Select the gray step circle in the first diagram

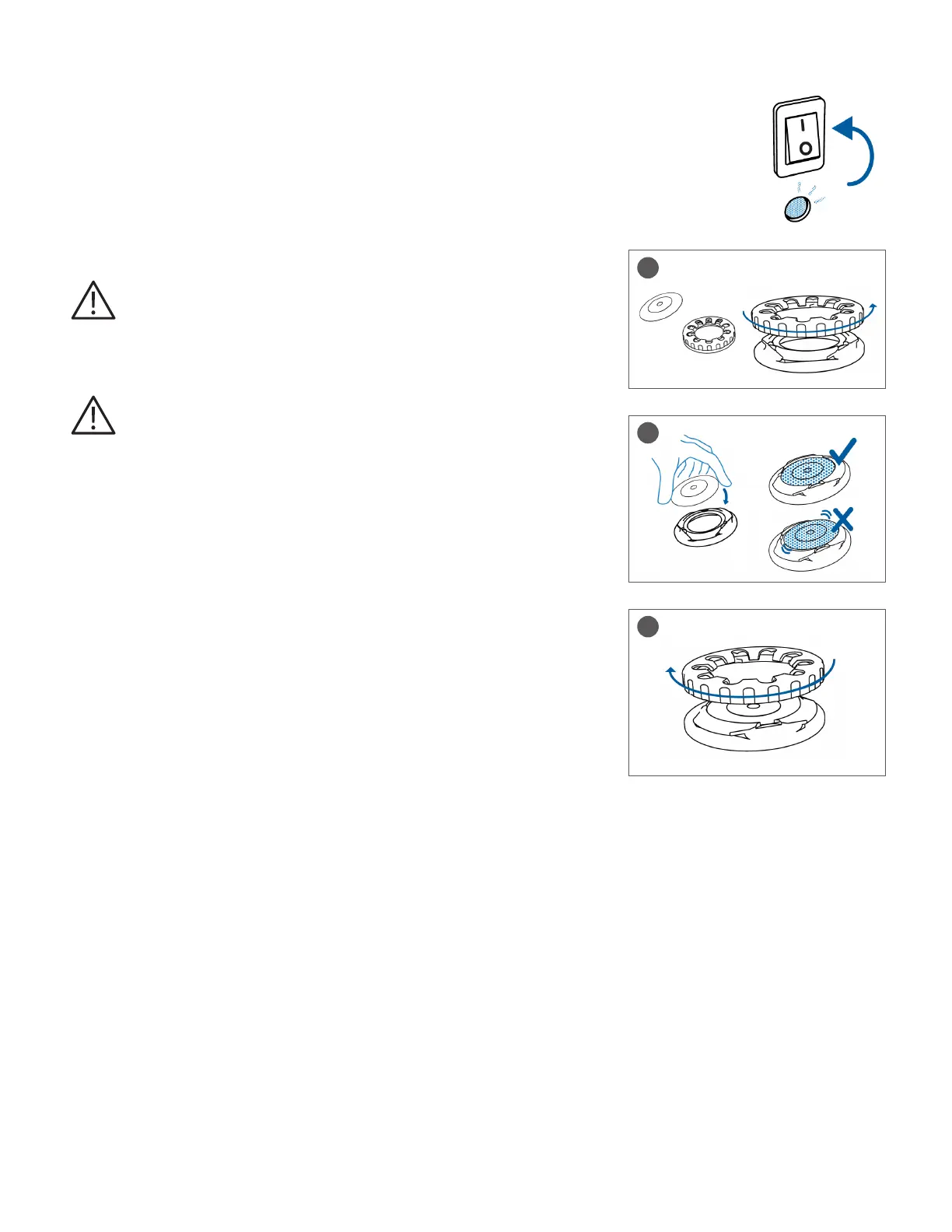coord(648,268)
